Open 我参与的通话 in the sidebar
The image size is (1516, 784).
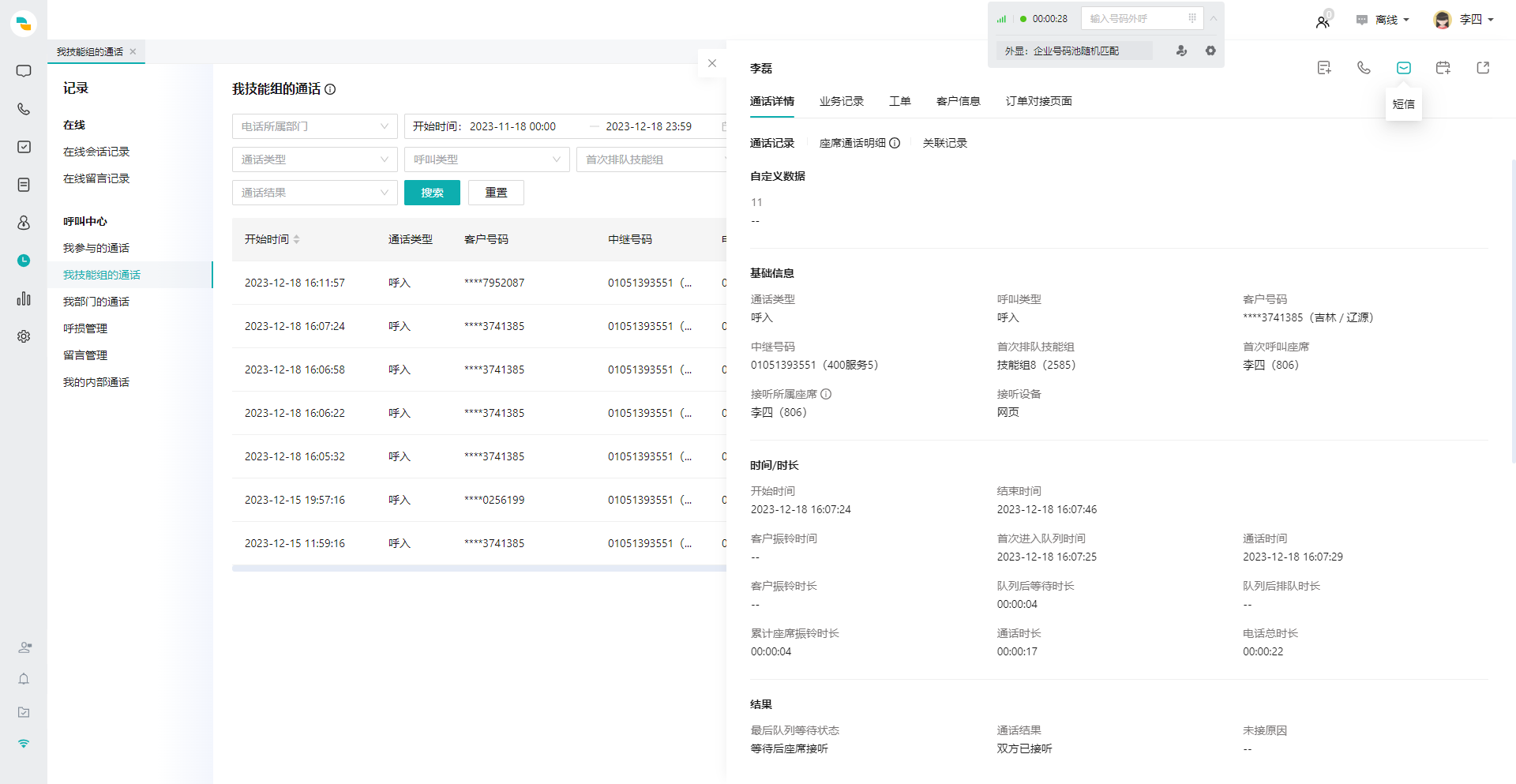[x=96, y=248]
